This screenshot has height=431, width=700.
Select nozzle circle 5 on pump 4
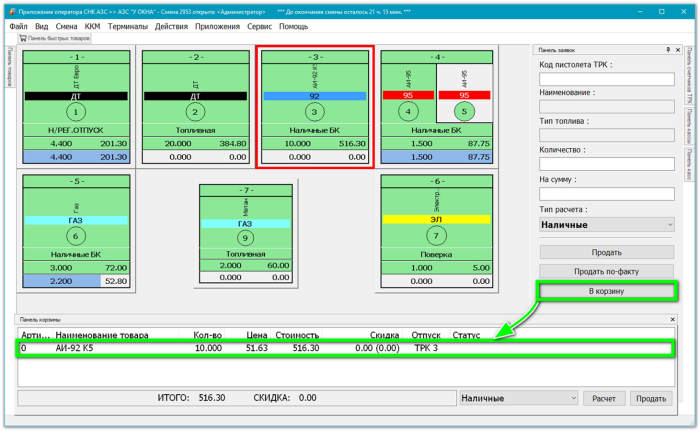pyautogui.click(x=464, y=112)
